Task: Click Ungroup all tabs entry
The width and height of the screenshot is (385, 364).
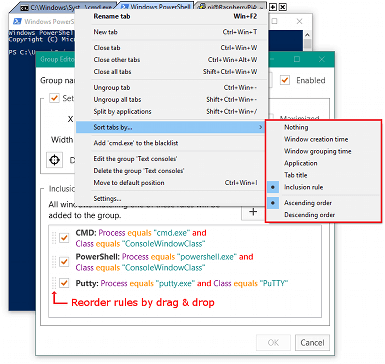Action: coord(171,100)
